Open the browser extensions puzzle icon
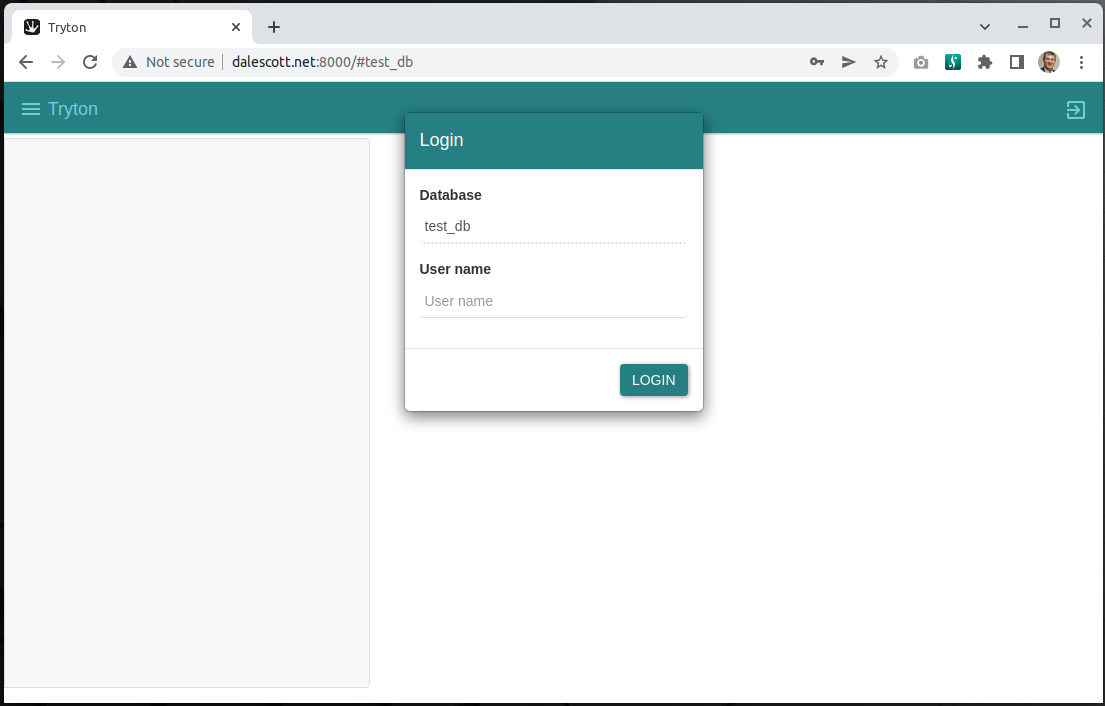The height and width of the screenshot is (706, 1105). pyautogui.click(x=984, y=62)
